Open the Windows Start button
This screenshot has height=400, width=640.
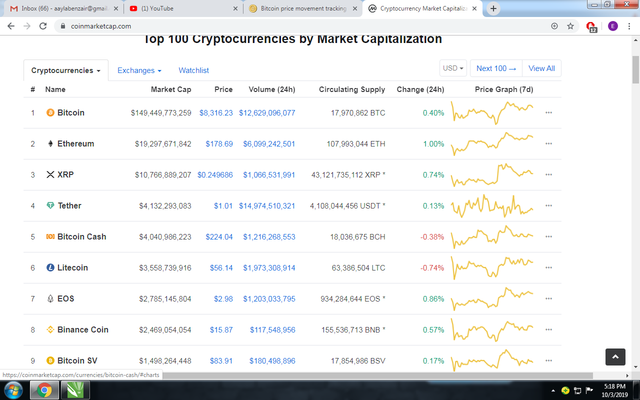[13, 390]
